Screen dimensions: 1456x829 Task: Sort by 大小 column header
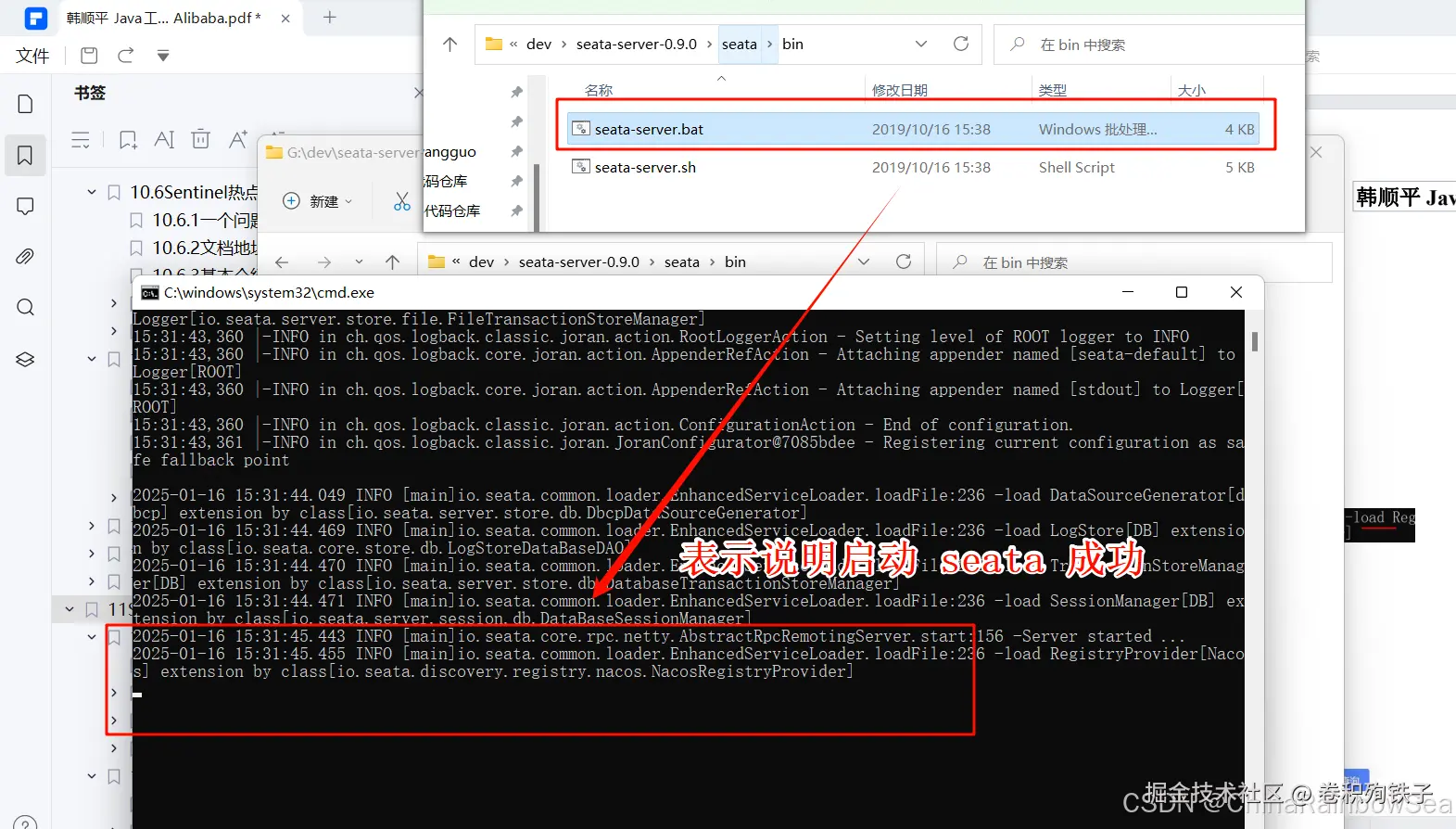click(x=1192, y=90)
